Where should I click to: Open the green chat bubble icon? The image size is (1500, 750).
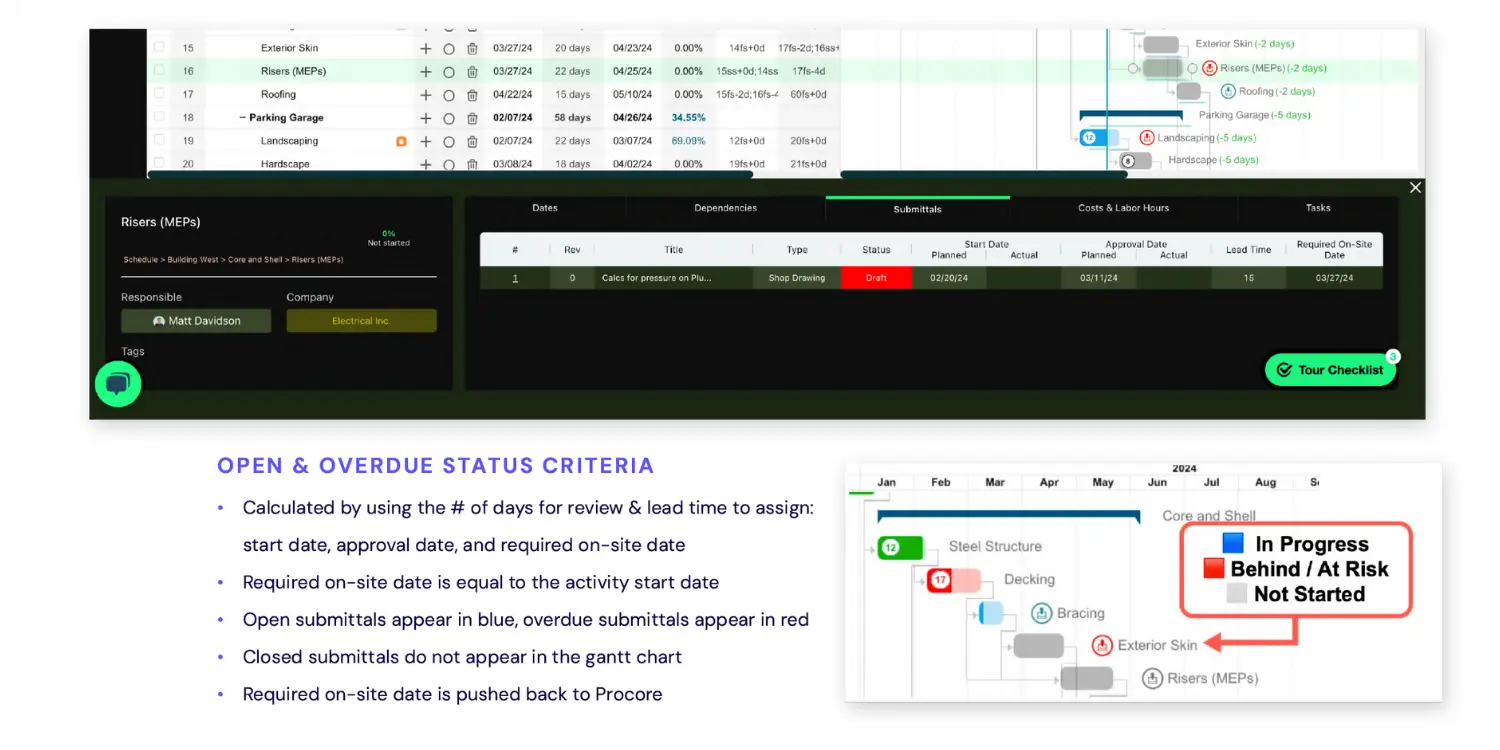[117, 383]
